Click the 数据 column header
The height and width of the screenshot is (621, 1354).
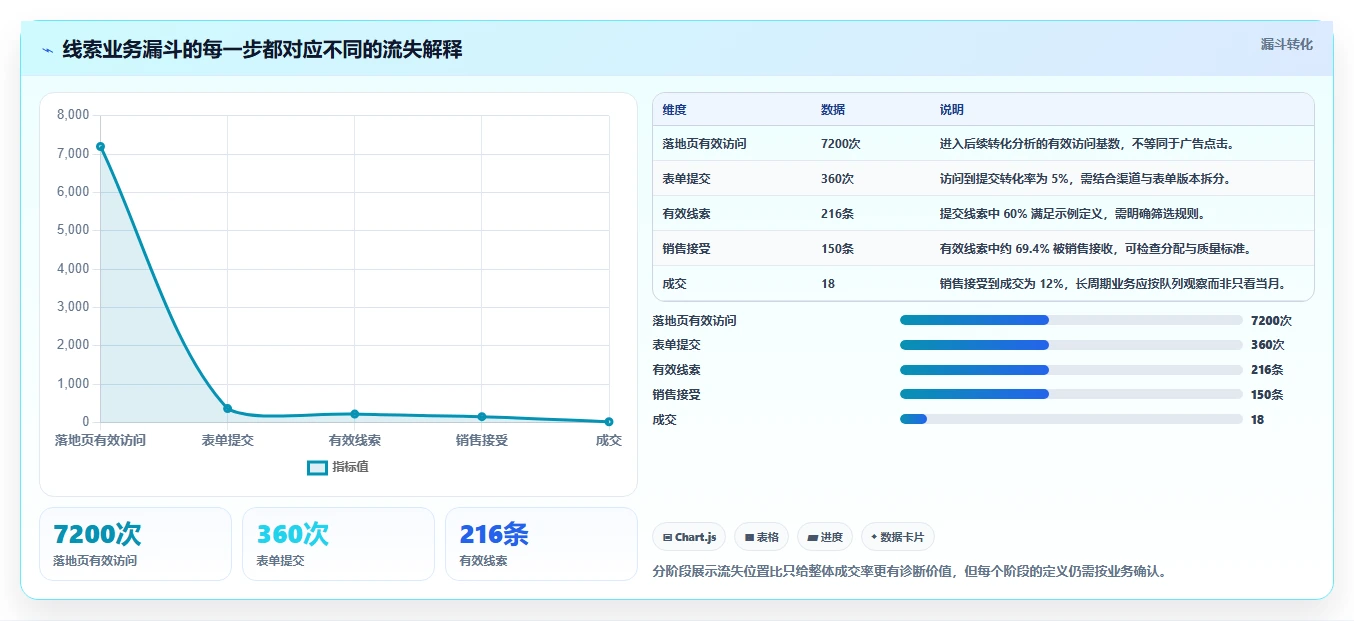point(833,110)
